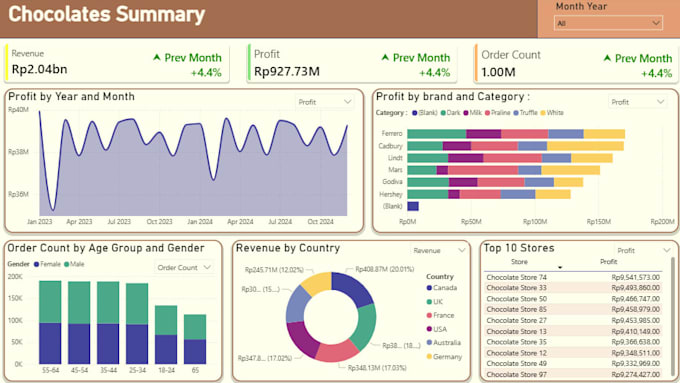Click the Dark category legend swatch

click(x=443, y=113)
